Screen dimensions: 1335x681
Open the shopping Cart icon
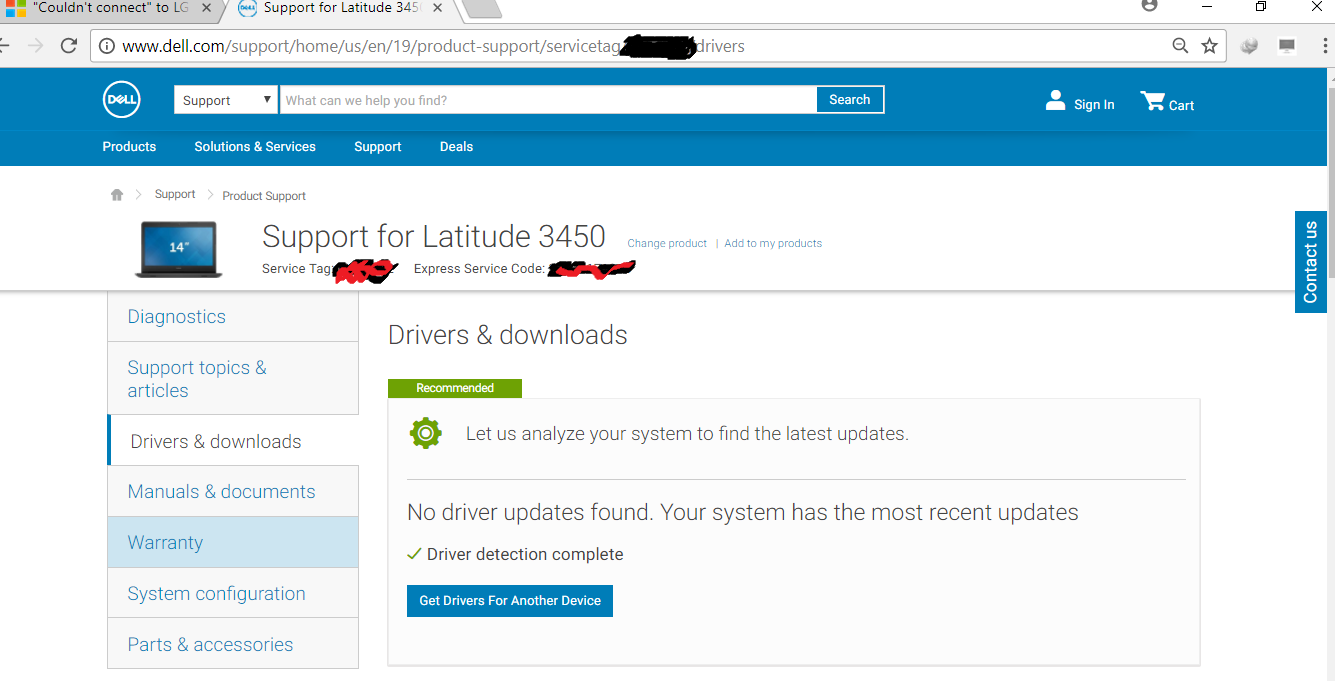click(x=1152, y=101)
